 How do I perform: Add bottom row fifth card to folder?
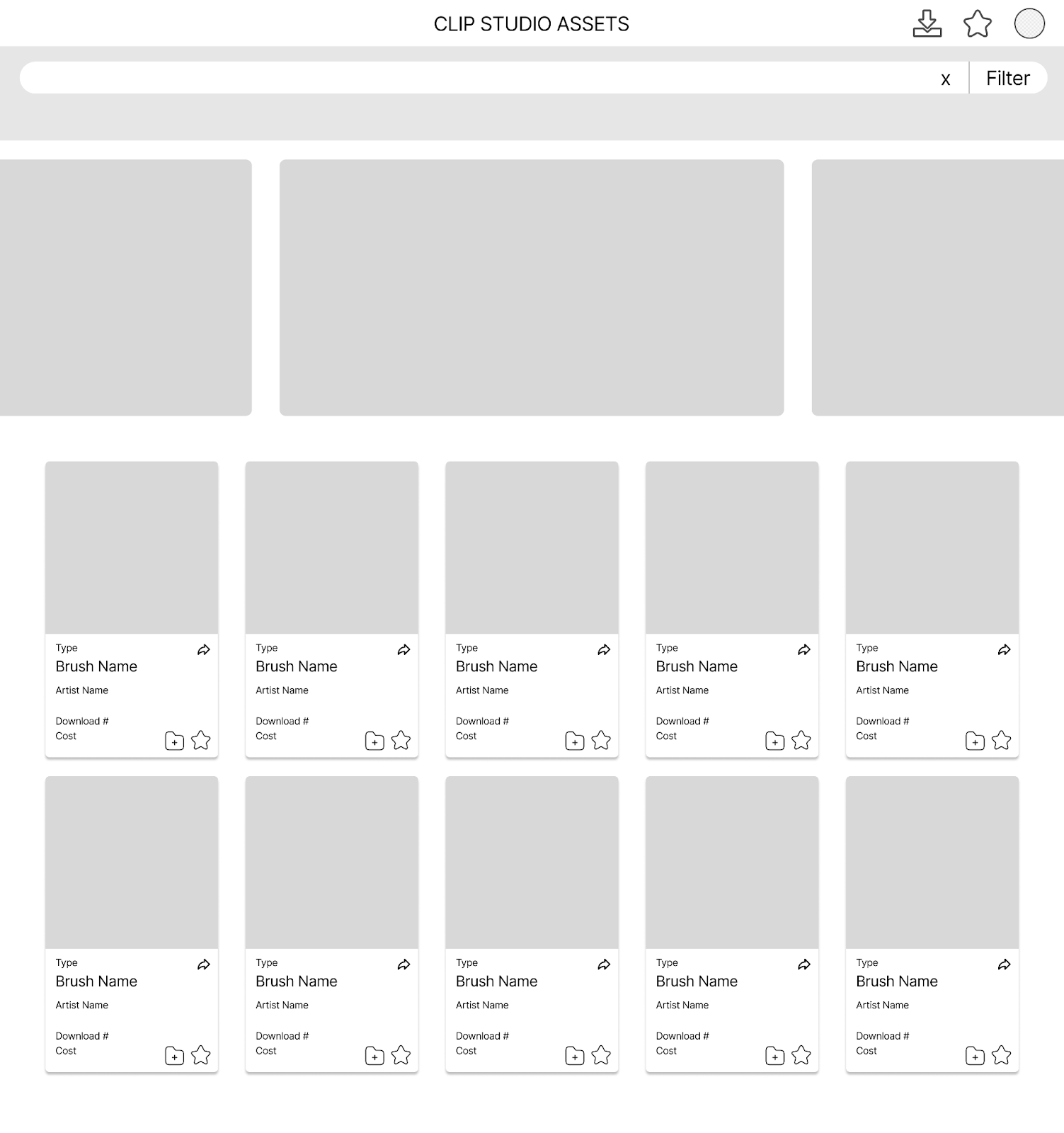[975, 1056]
